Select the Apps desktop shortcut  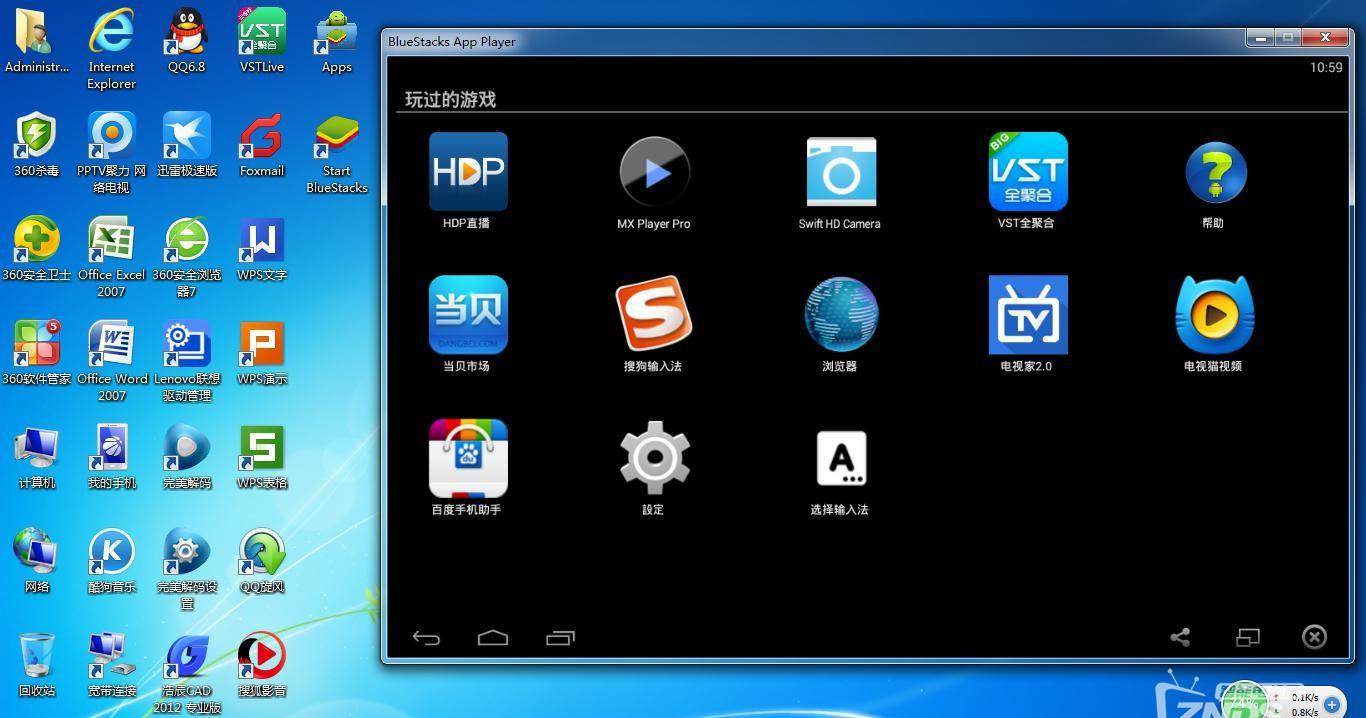click(x=337, y=42)
